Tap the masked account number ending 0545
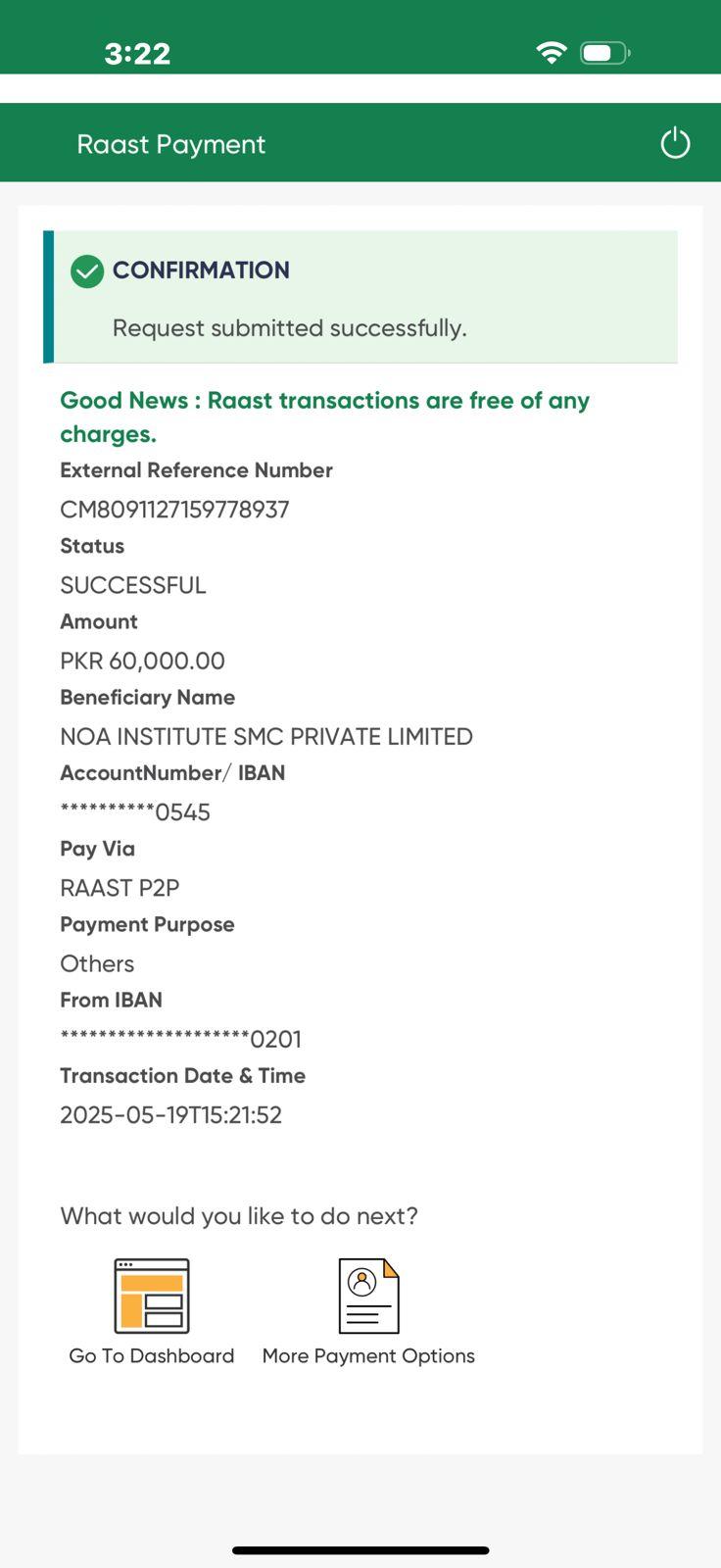Image resolution: width=721 pixels, height=1568 pixels. (135, 812)
